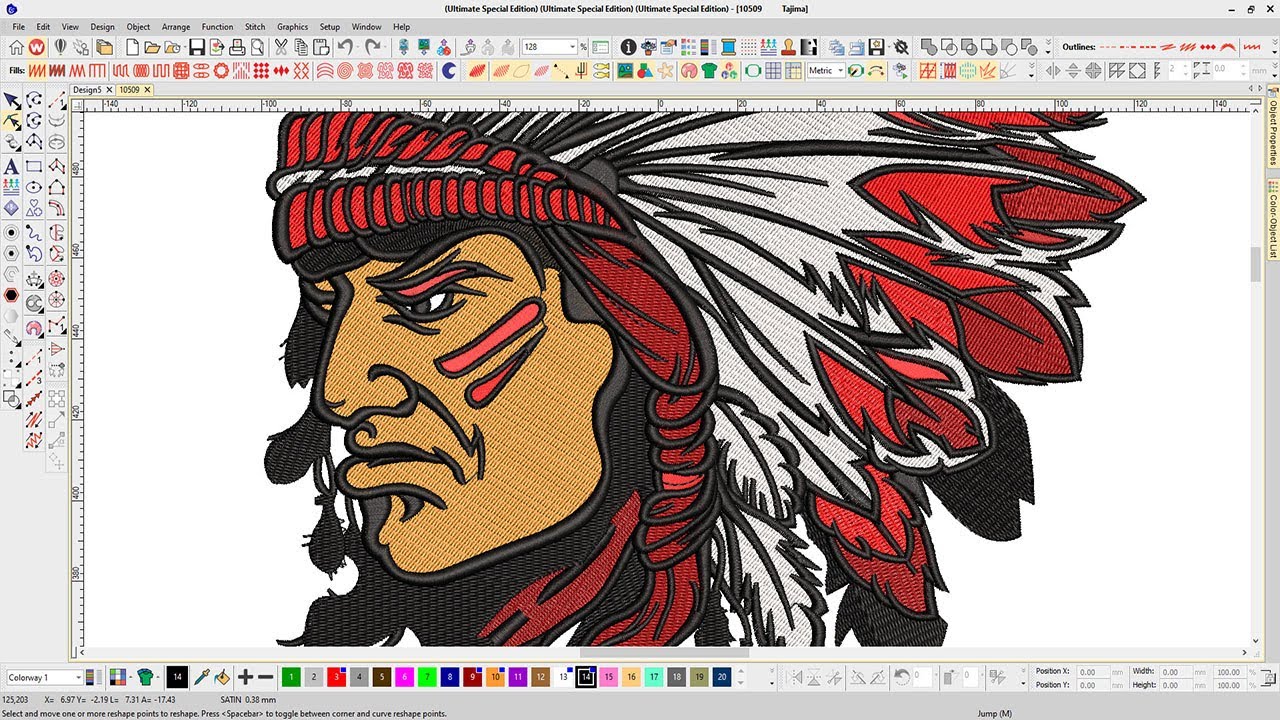Click the "SATIN 0.38 mm" status text

coord(247,700)
